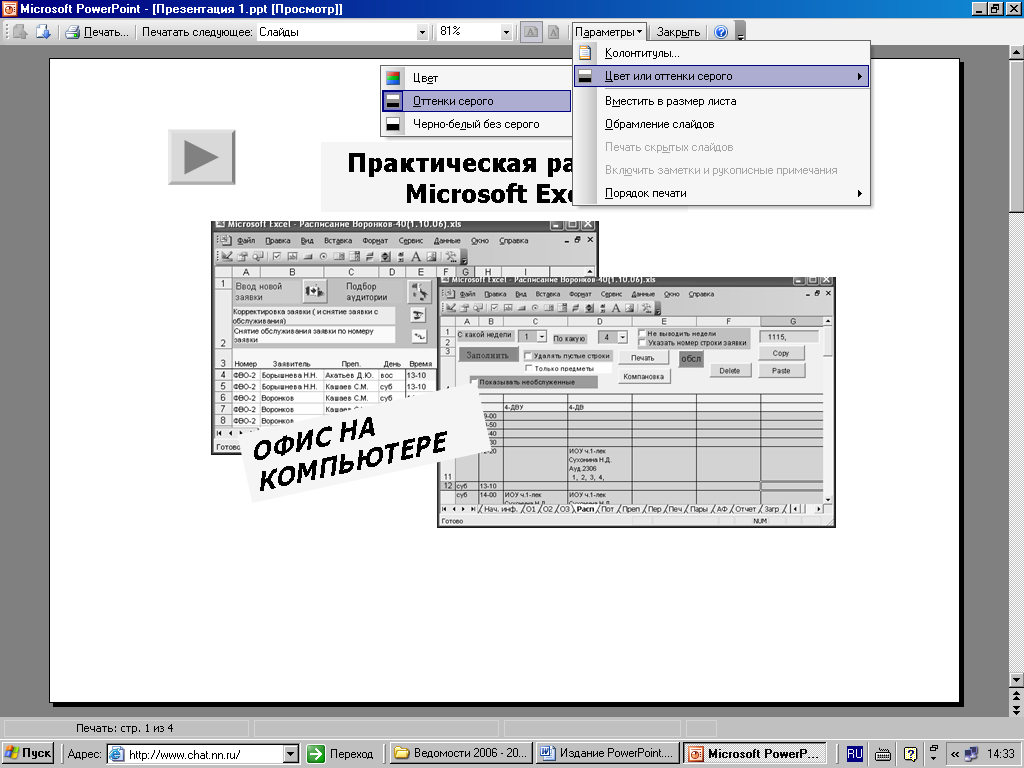Select landscape orientation icon

coord(531,31)
